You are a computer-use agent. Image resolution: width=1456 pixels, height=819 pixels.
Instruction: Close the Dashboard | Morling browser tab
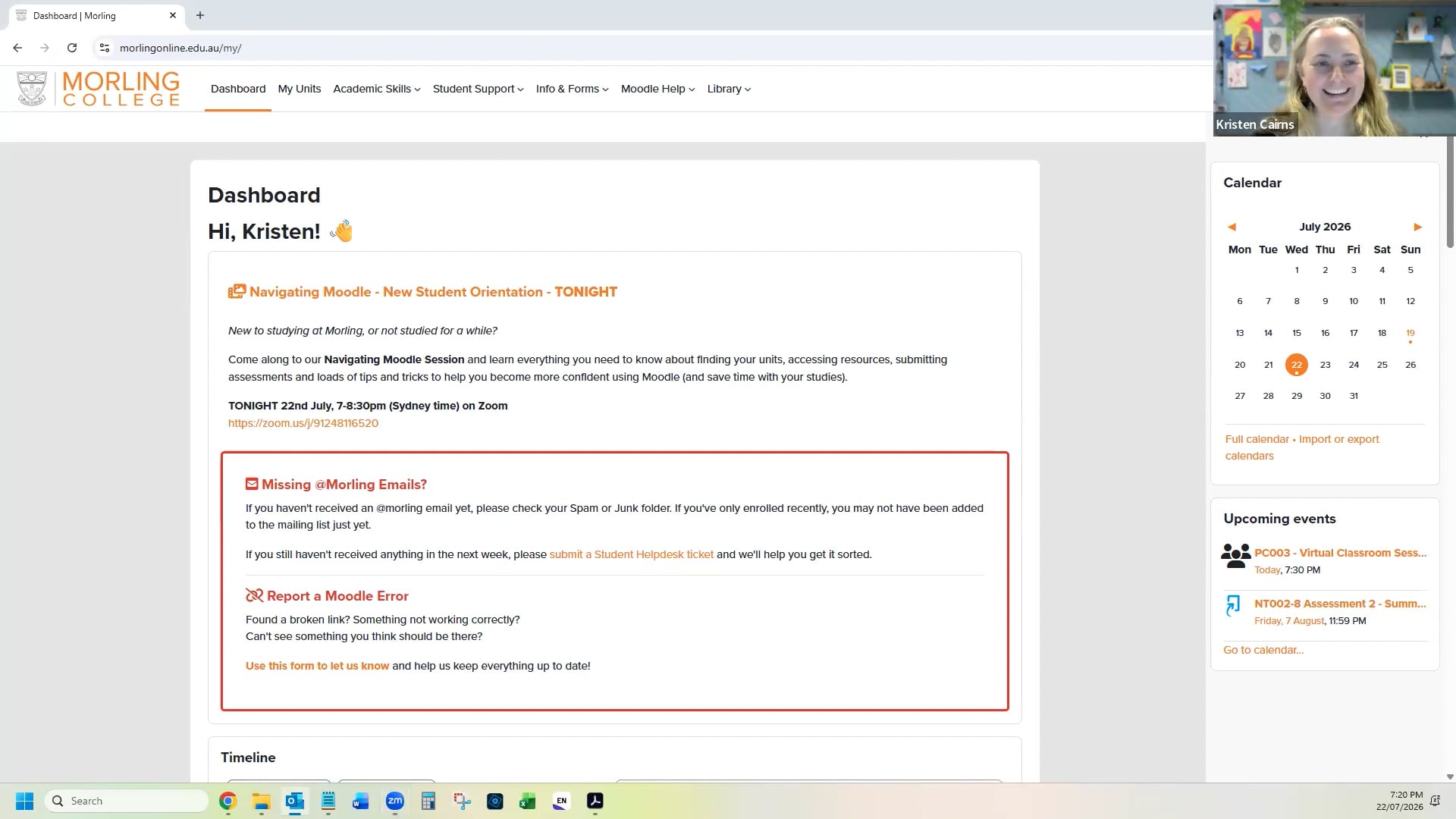[x=173, y=15]
